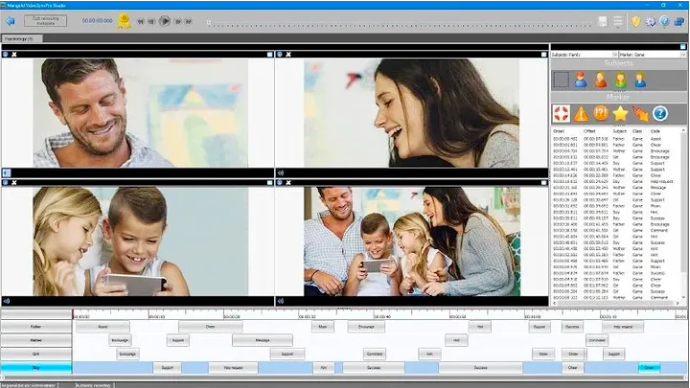Open settings gear icon in top toolbar

(x=650, y=21)
